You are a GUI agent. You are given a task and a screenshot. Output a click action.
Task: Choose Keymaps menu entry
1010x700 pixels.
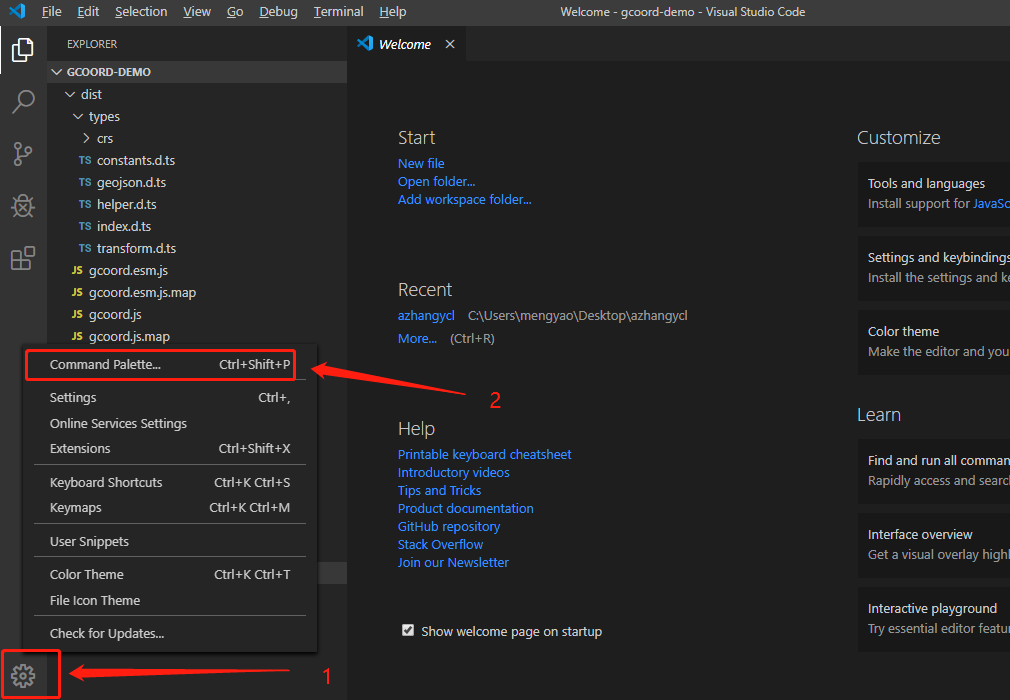click(170, 507)
